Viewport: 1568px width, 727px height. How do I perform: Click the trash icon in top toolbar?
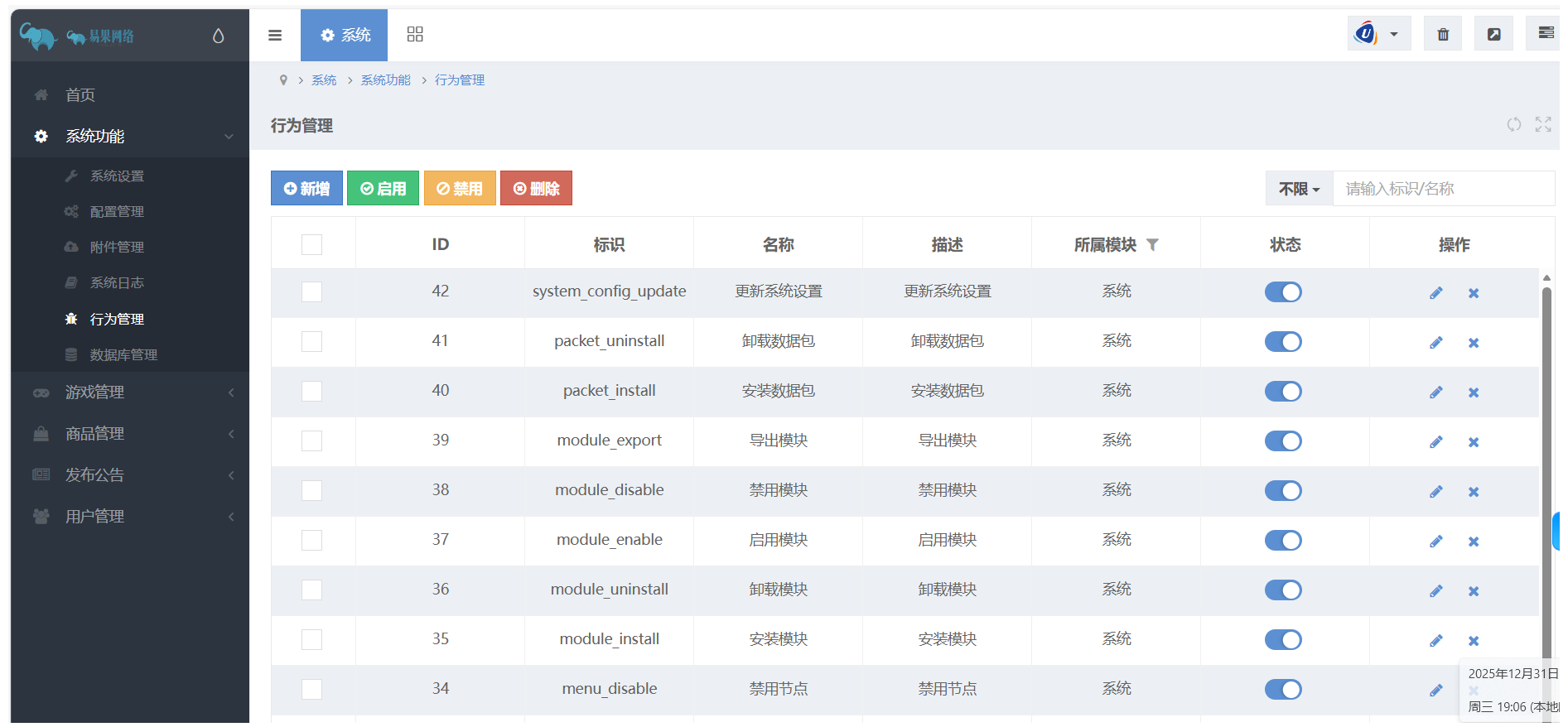coord(1442,34)
